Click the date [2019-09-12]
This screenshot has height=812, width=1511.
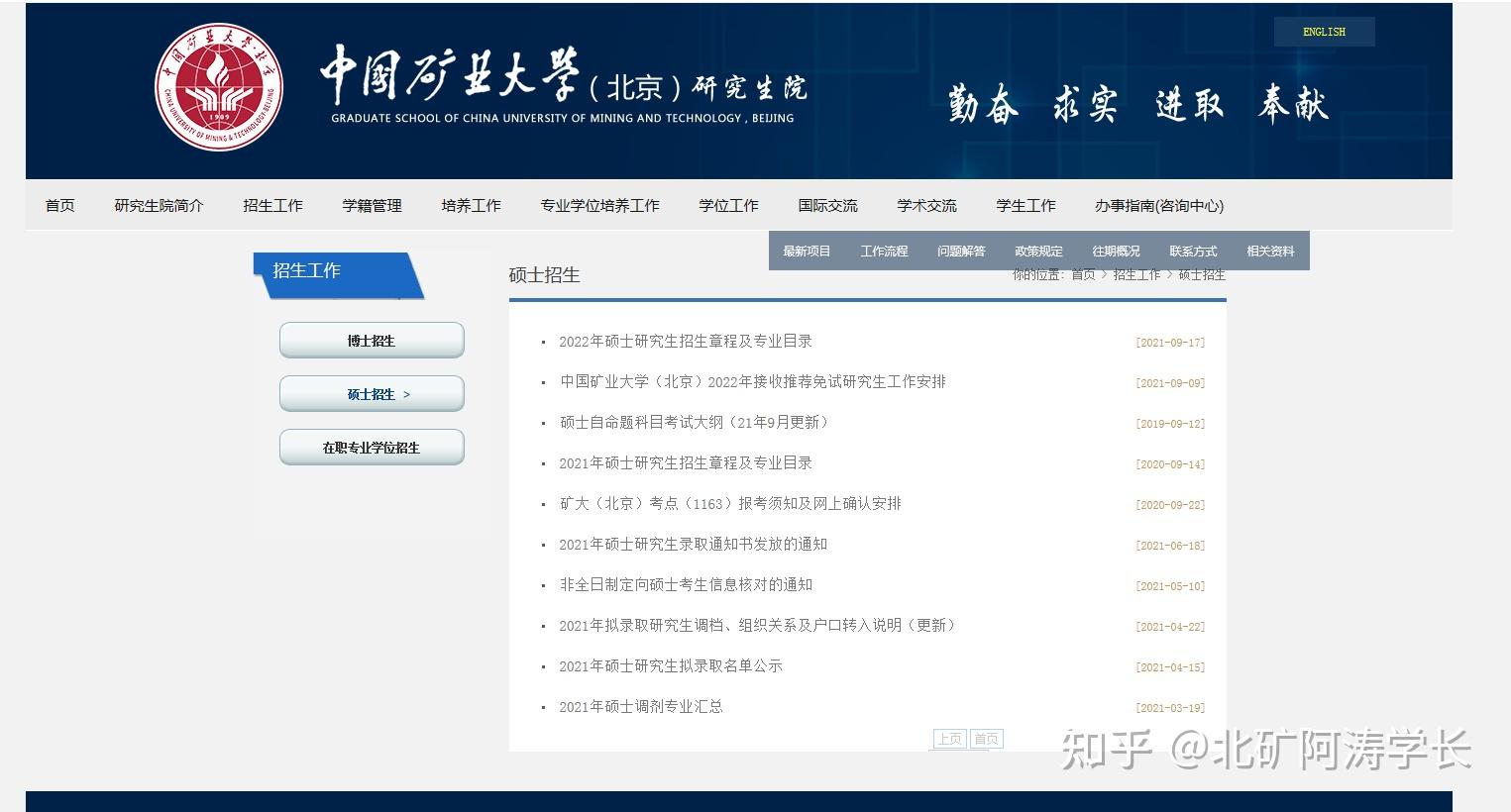[x=1170, y=424]
